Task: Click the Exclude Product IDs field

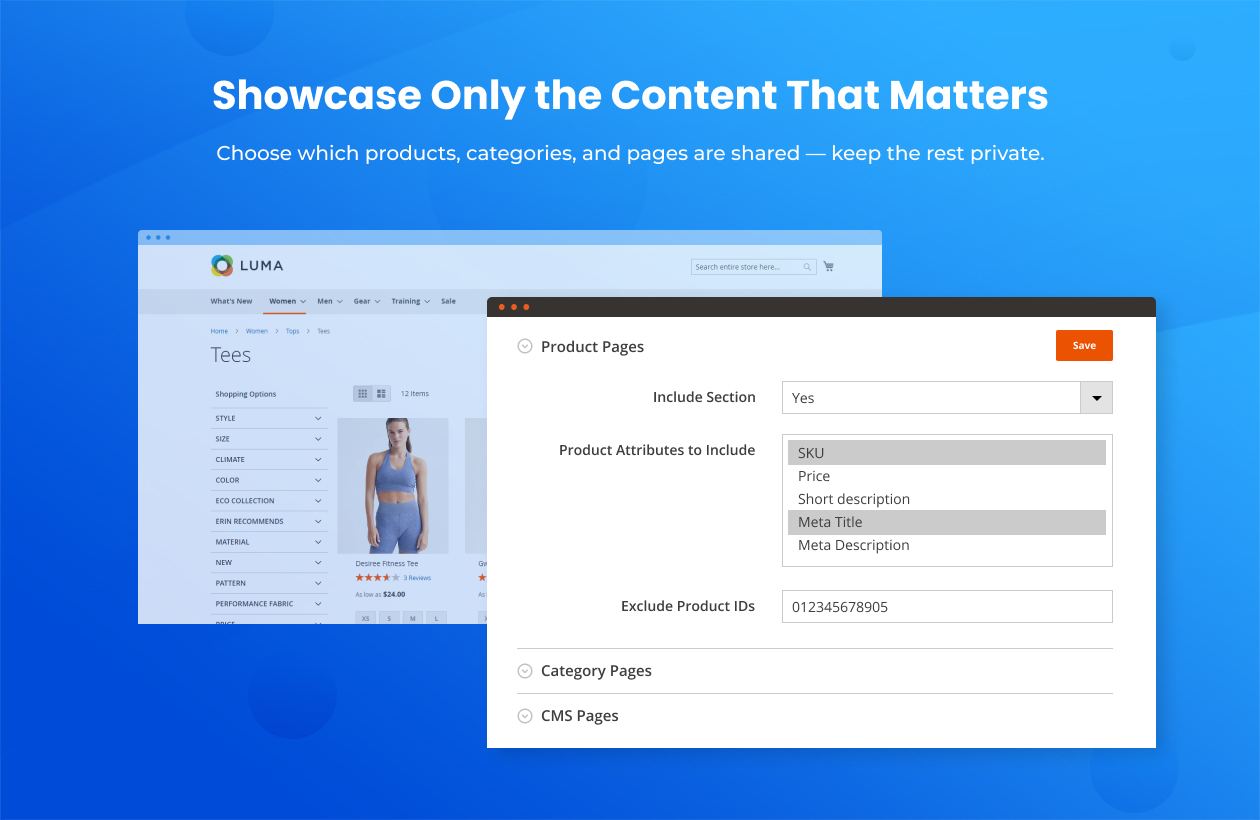Action: (946, 606)
